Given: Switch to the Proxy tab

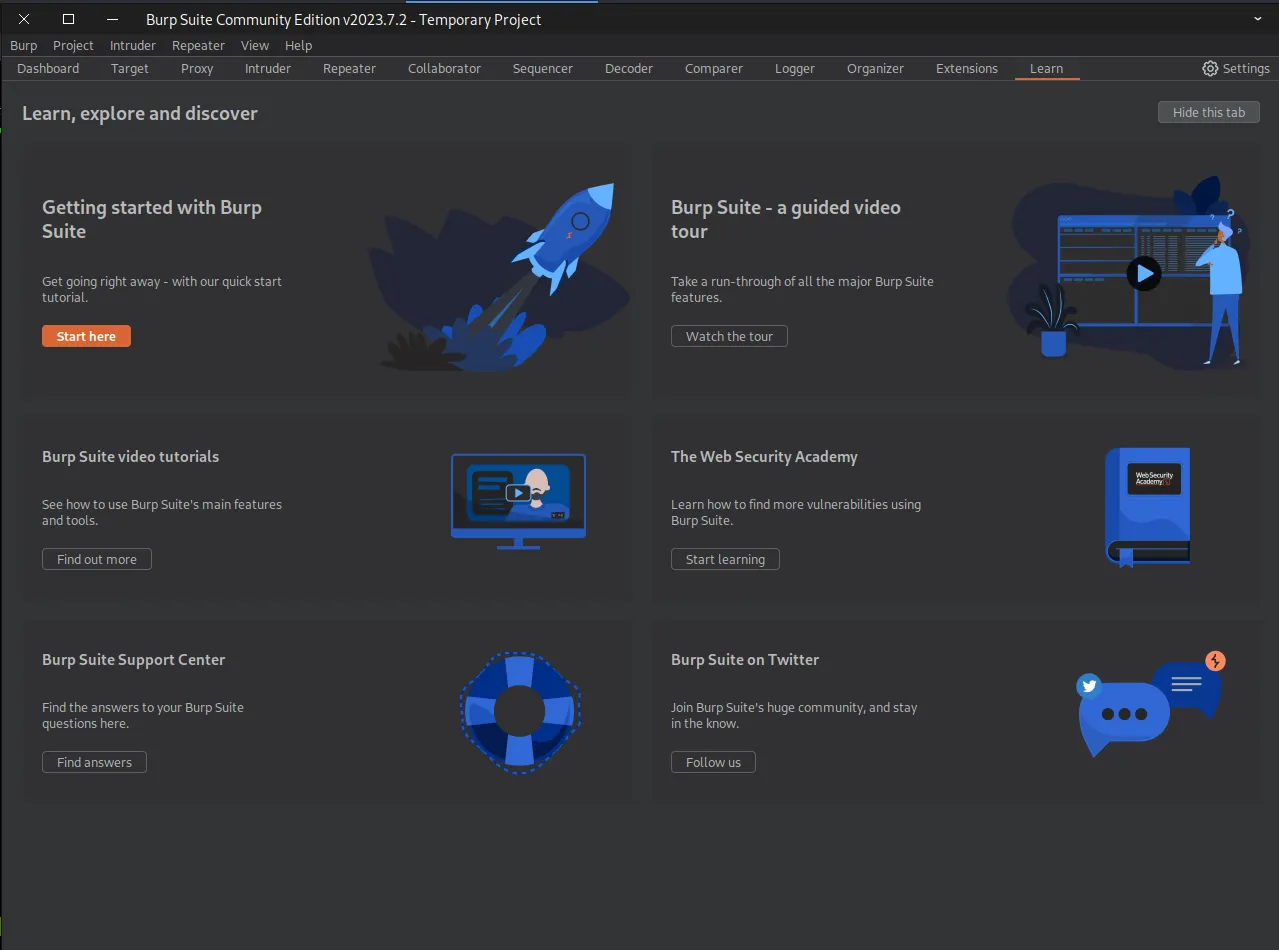Looking at the screenshot, I should coord(197,69).
